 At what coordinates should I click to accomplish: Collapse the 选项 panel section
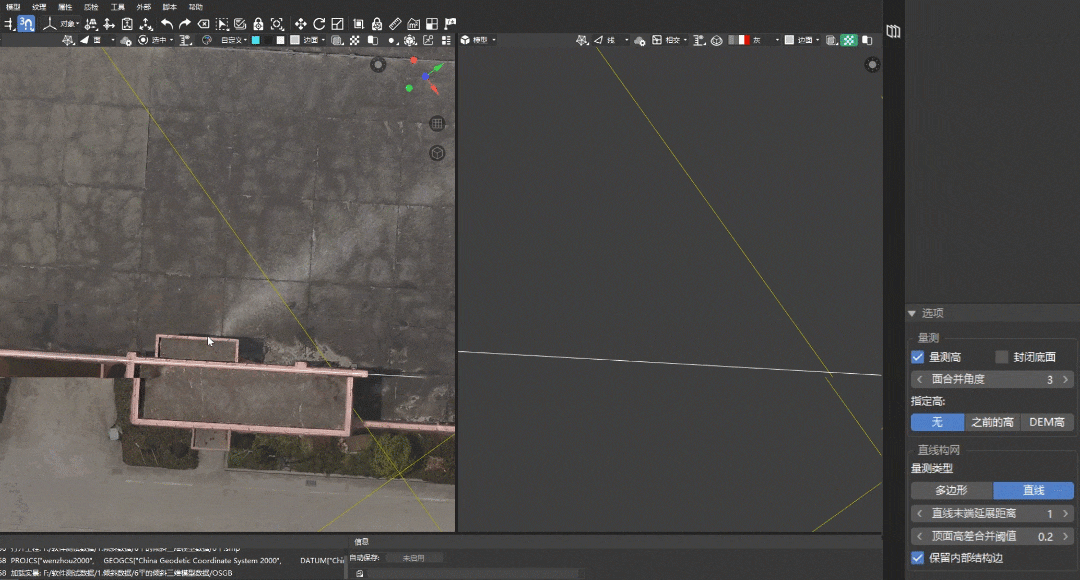pos(912,313)
